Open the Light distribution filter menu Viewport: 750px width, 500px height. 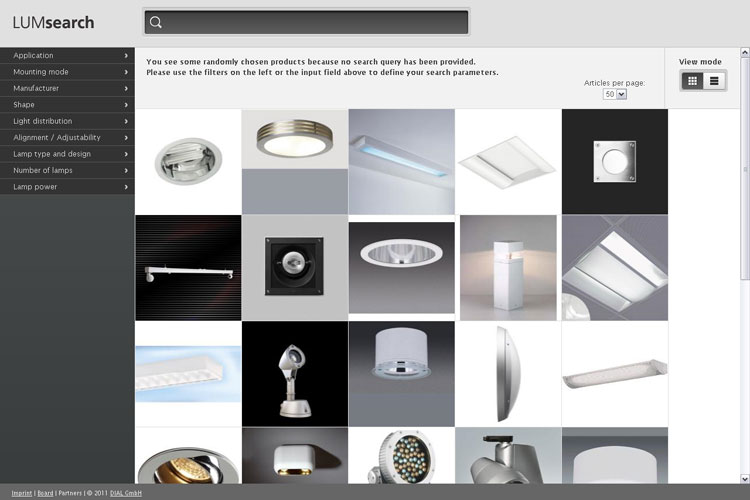tap(67, 121)
